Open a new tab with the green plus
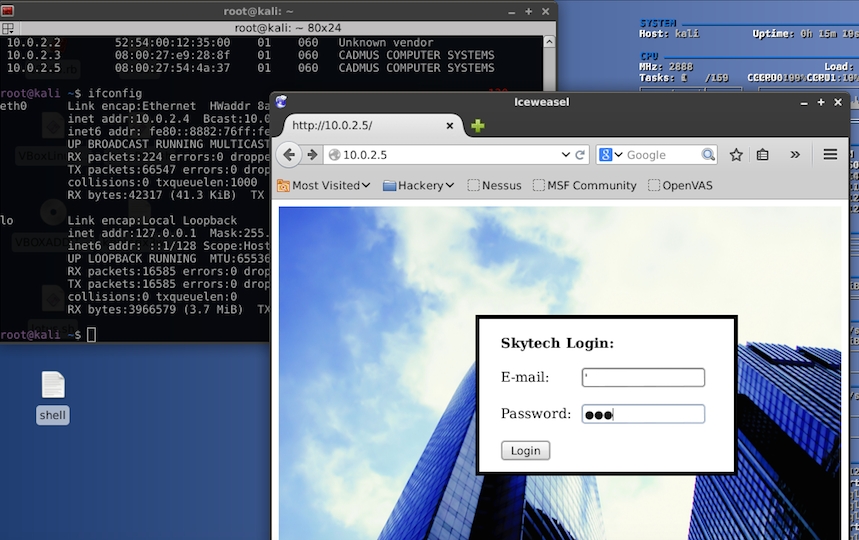 click(478, 126)
